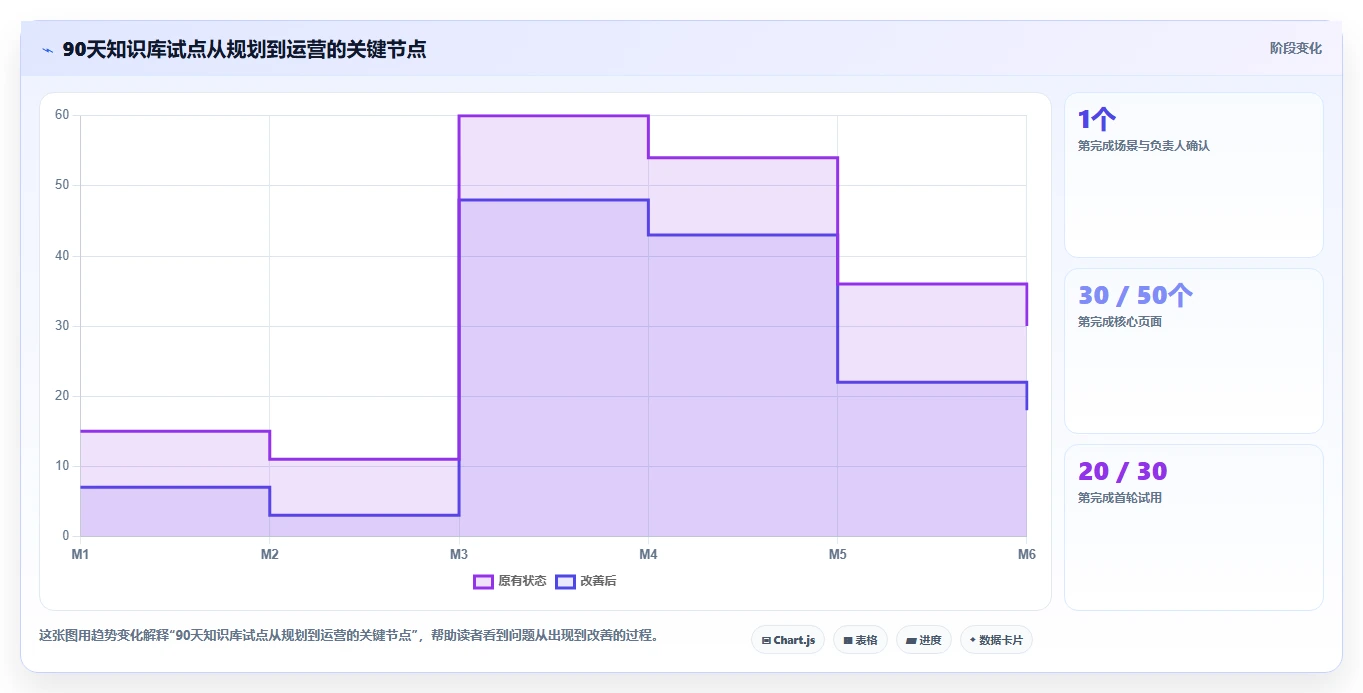
Task: Click the M4 axis label
Action: pos(648,554)
